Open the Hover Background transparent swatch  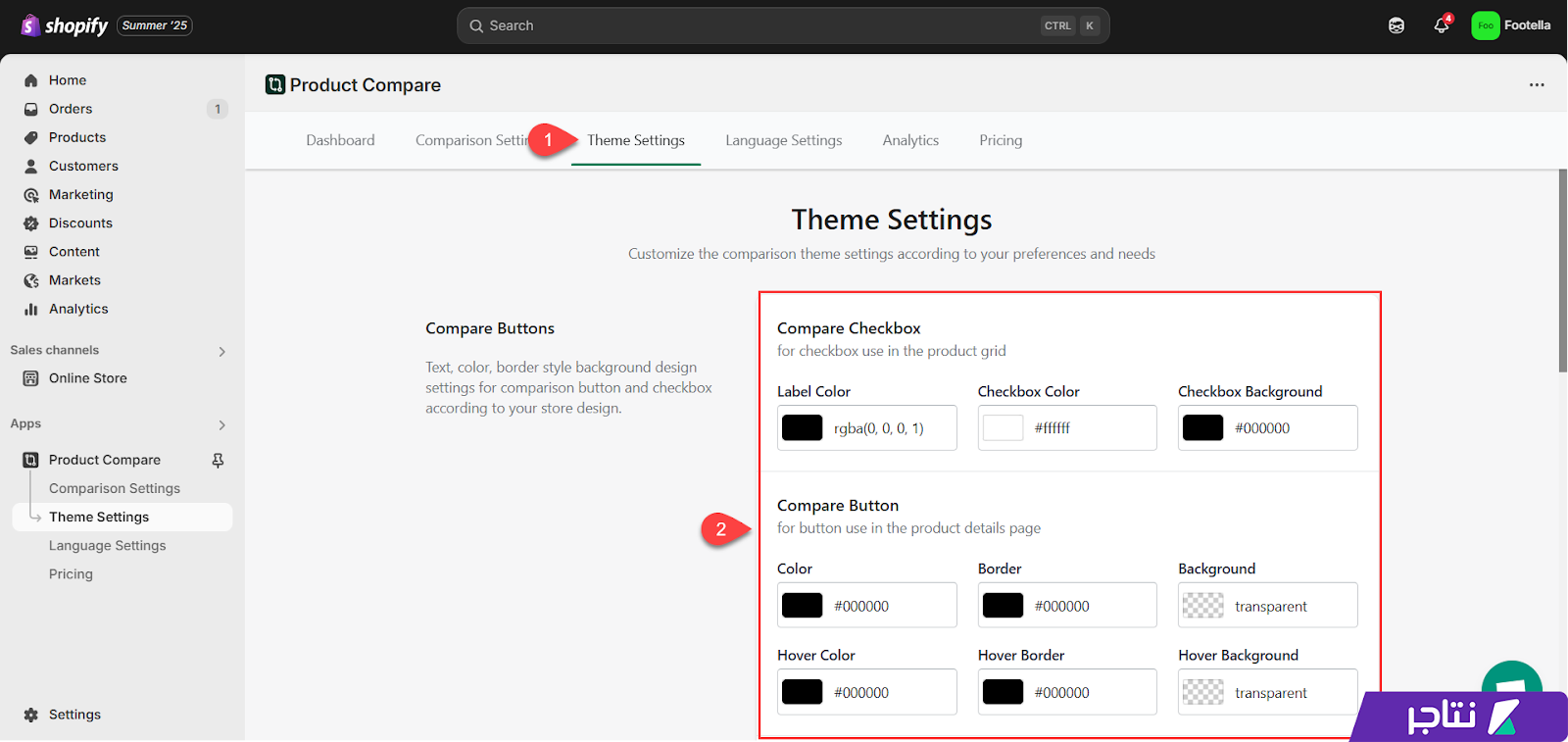1203,692
